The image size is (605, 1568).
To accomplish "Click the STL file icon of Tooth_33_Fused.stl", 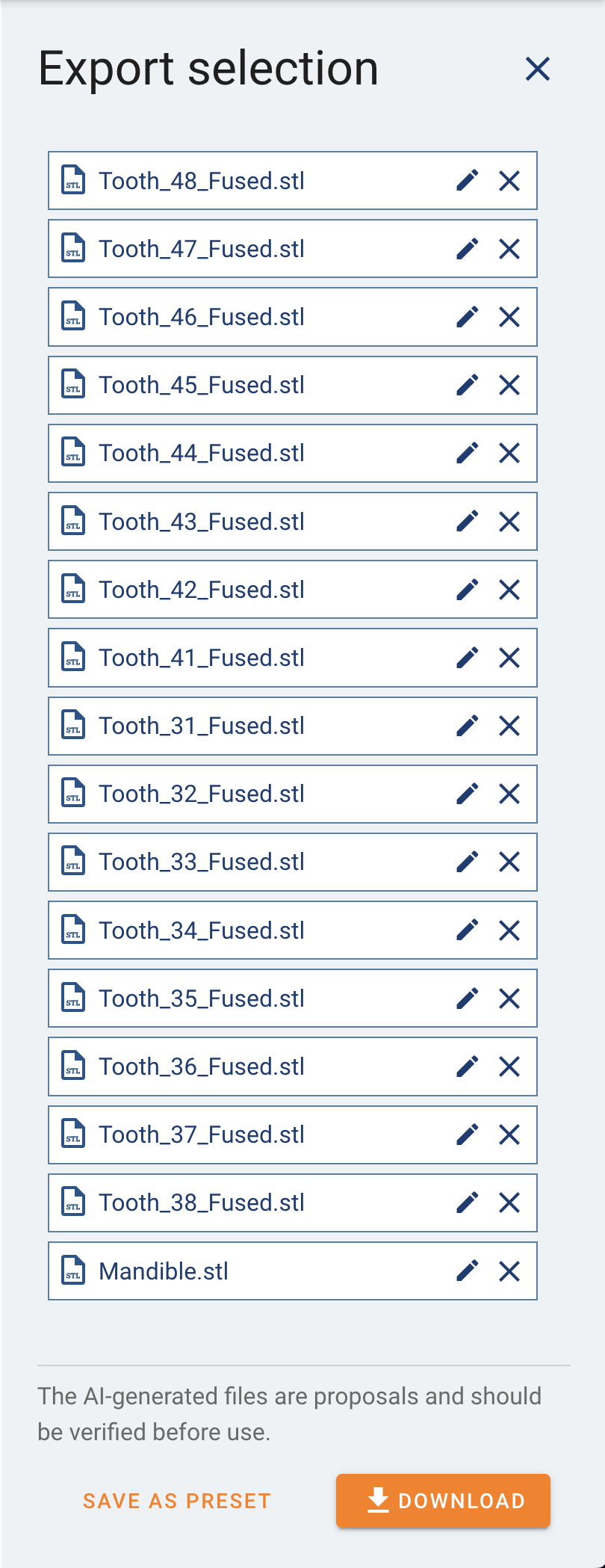I will point(73,862).
